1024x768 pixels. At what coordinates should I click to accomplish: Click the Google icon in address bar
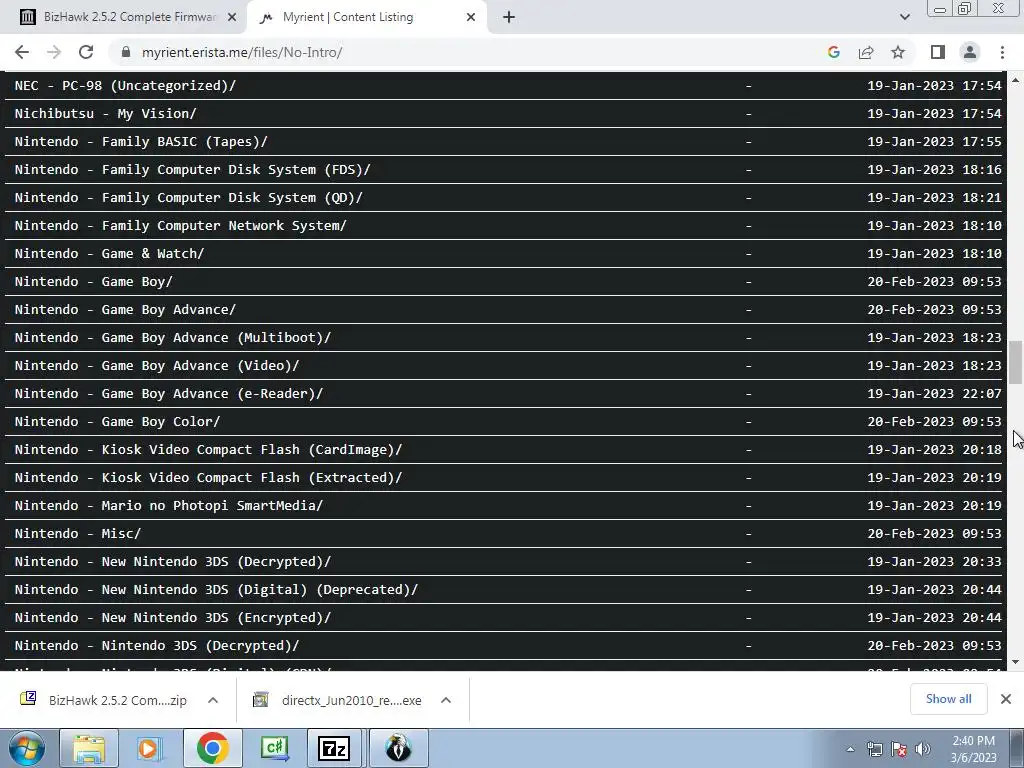click(x=833, y=52)
